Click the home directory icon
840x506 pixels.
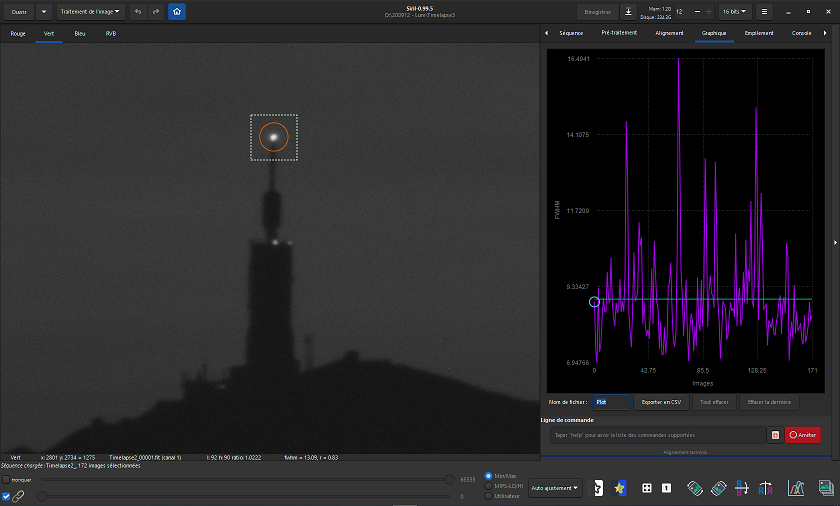176,12
